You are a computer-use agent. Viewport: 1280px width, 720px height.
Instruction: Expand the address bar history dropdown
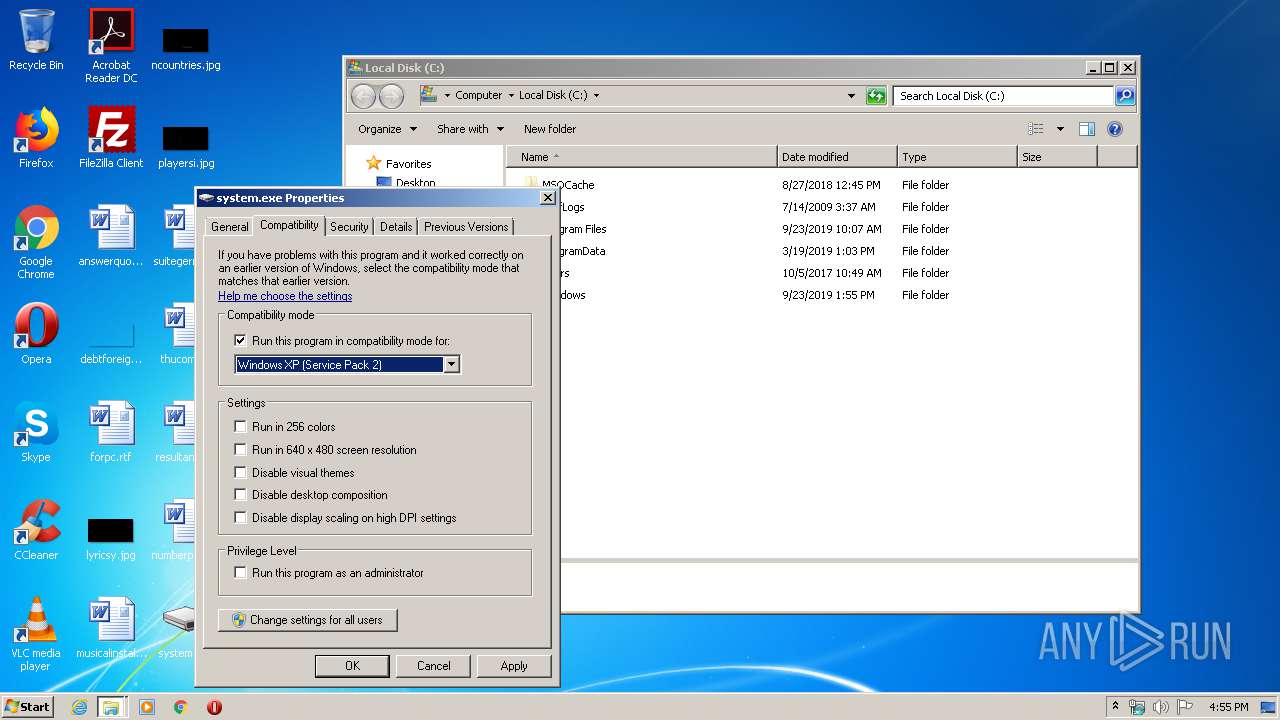pos(851,96)
